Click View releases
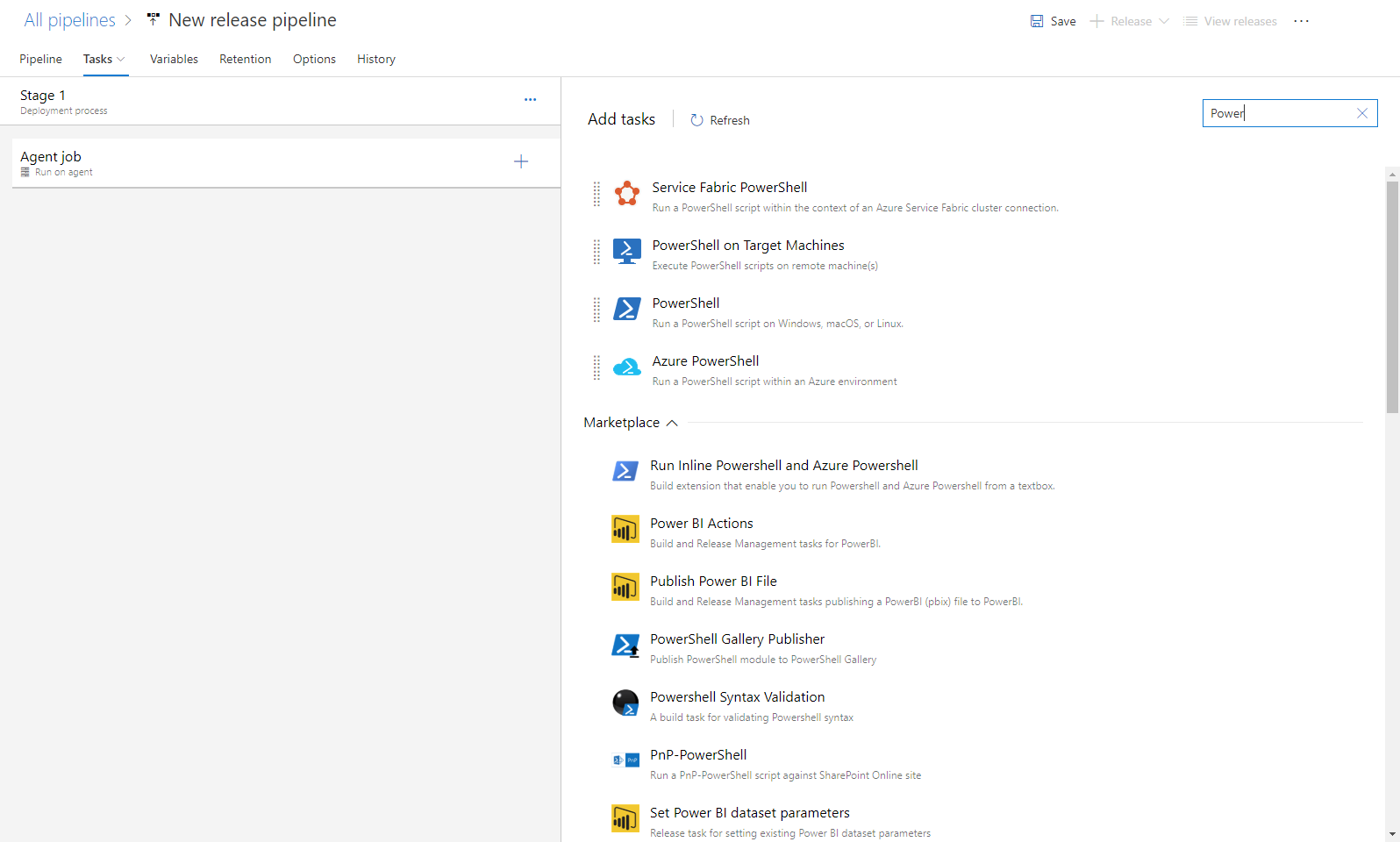This screenshot has width=1400, height=842. [x=1230, y=21]
